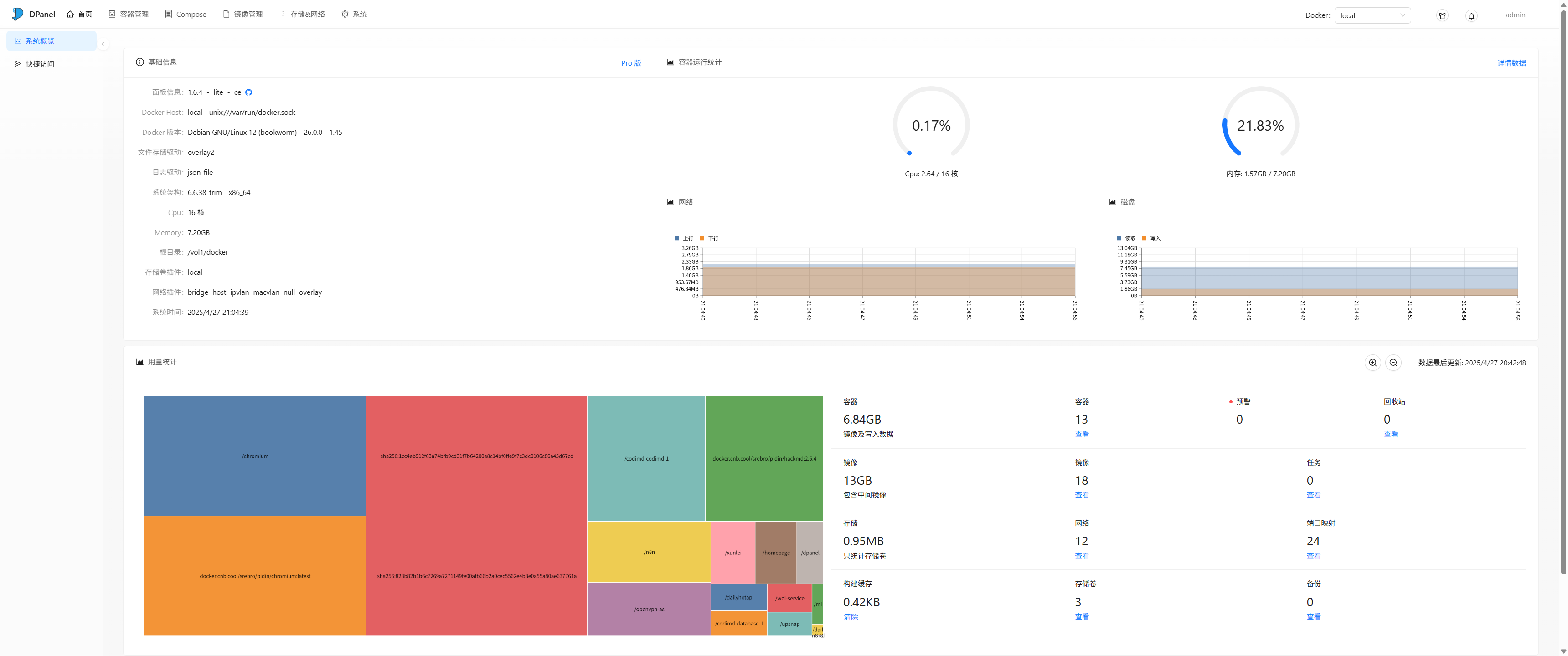Open the notification bell icon
1568x656 pixels.
[x=1471, y=16]
